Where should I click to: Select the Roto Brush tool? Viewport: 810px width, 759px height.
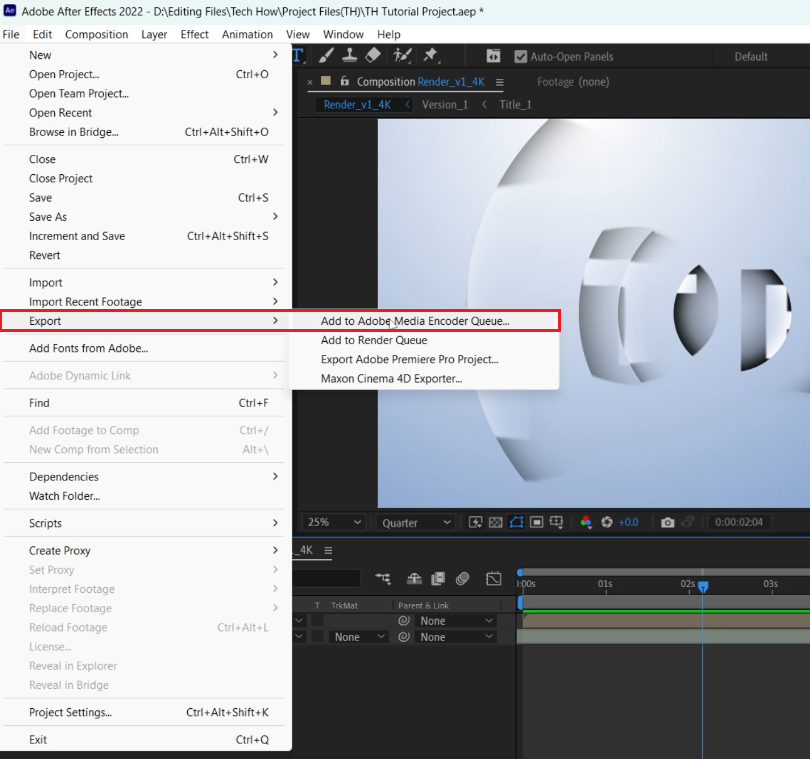pyautogui.click(x=402, y=55)
